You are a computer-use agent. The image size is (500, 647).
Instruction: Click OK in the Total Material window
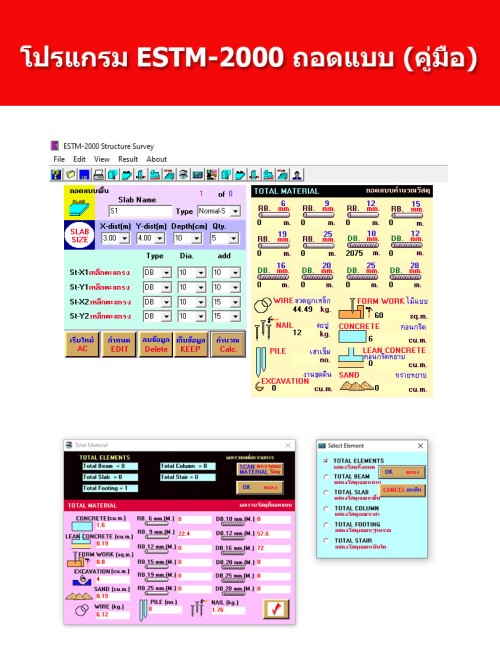pos(260,487)
